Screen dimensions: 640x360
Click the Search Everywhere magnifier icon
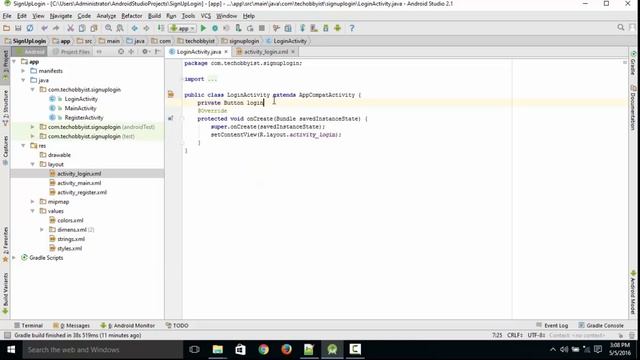620,28
